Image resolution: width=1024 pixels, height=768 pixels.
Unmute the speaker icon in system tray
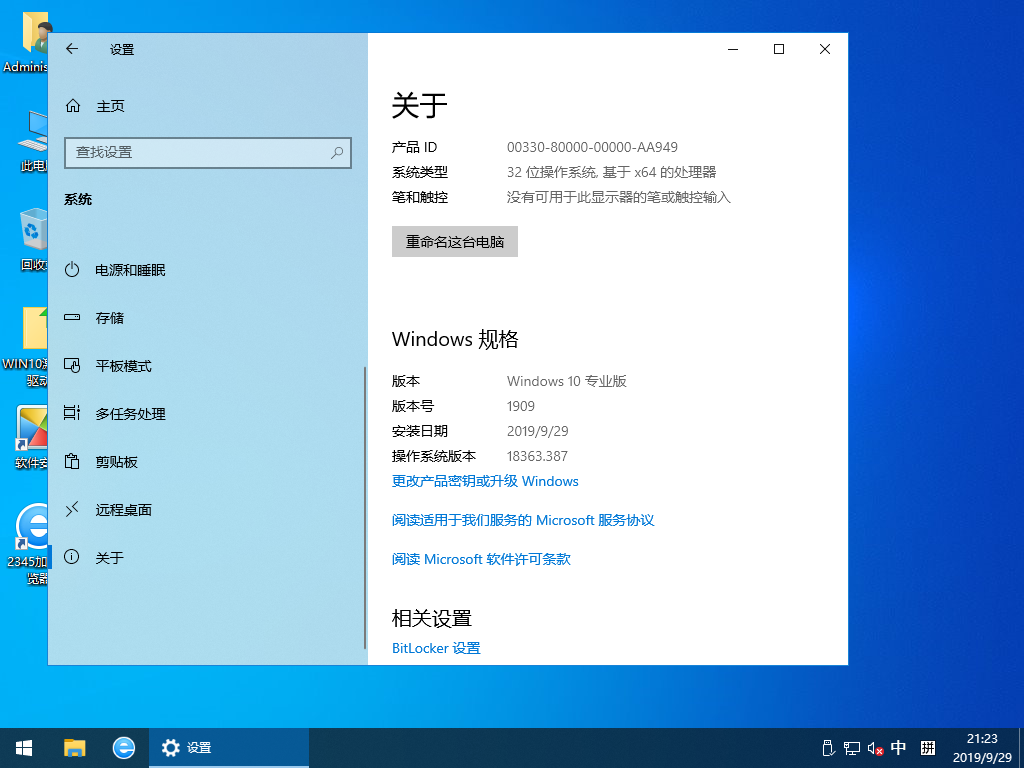(x=873, y=747)
